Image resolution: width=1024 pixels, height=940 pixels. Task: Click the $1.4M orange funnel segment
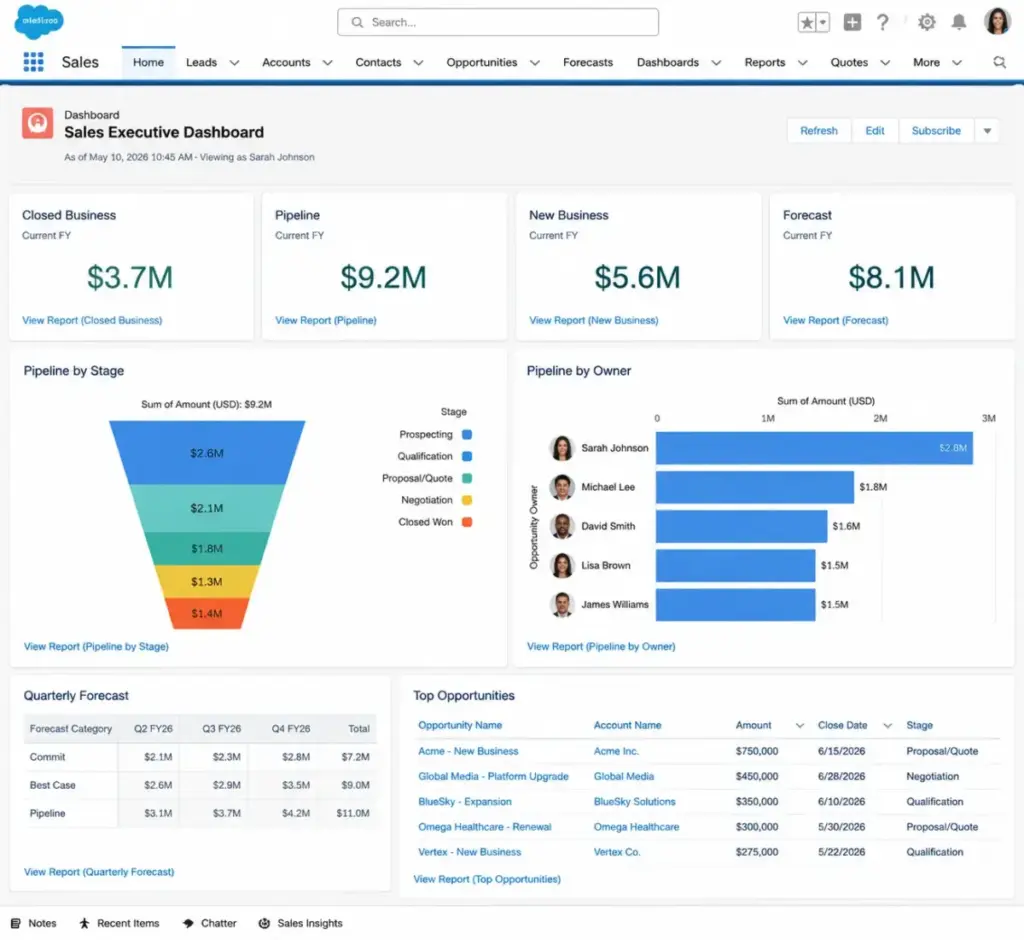click(207, 613)
